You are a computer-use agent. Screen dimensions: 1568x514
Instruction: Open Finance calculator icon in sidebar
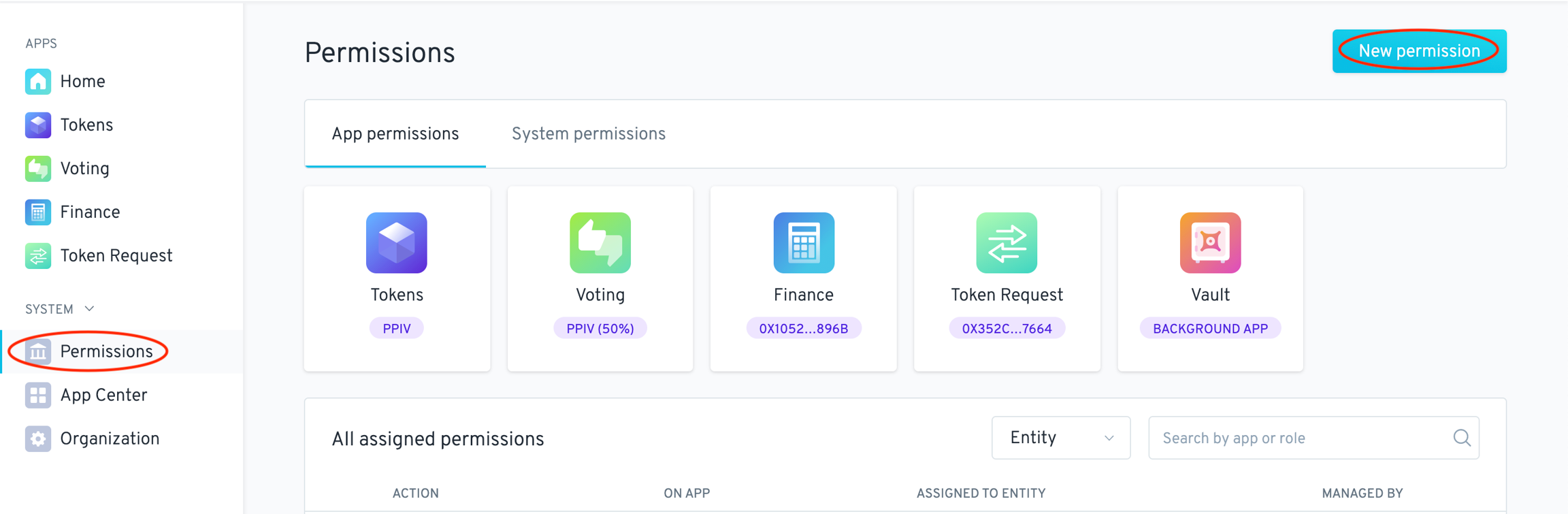38,212
